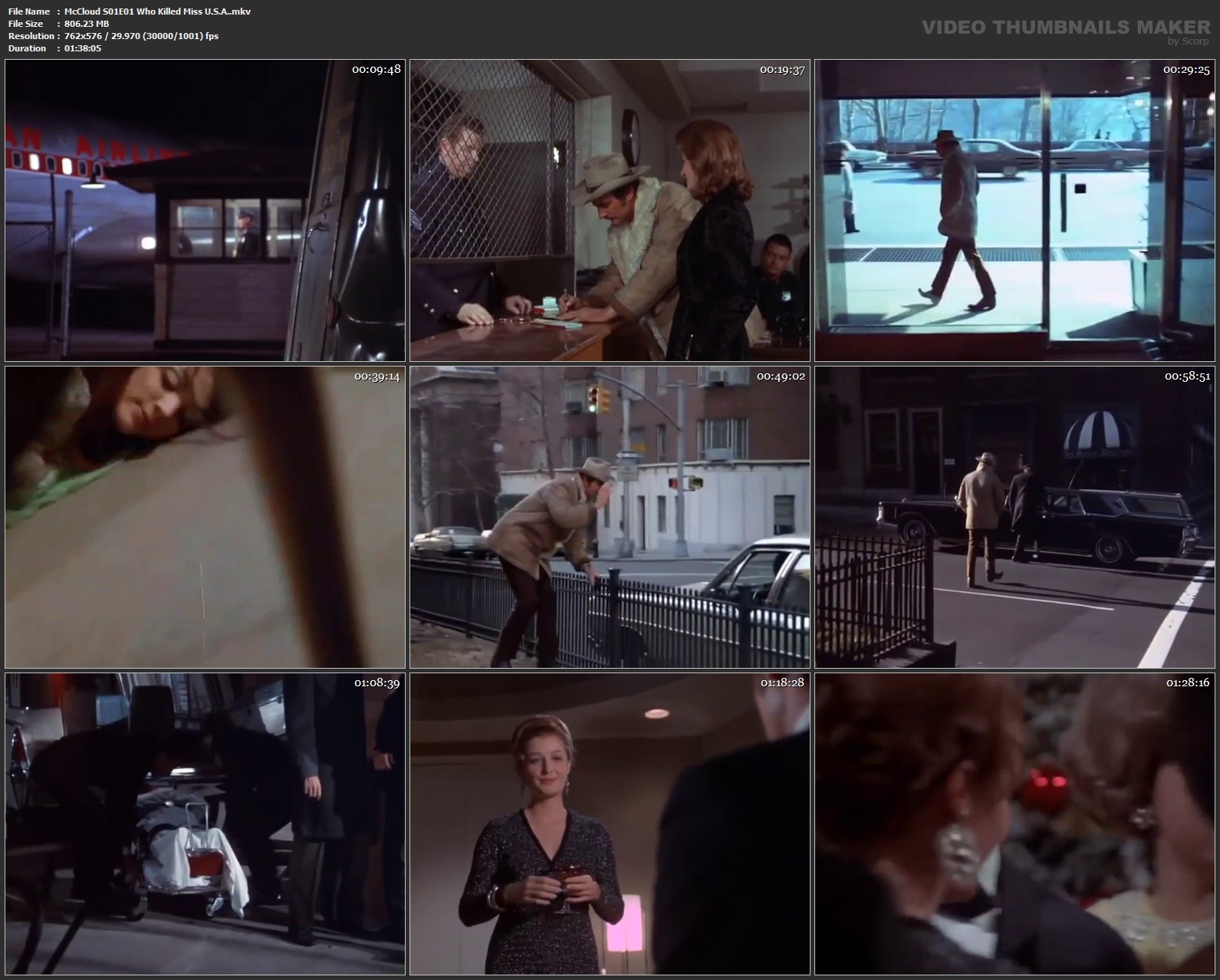Click the 01:28:16 timestamp label
This screenshot has height=980, width=1220.
pyautogui.click(x=1188, y=682)
